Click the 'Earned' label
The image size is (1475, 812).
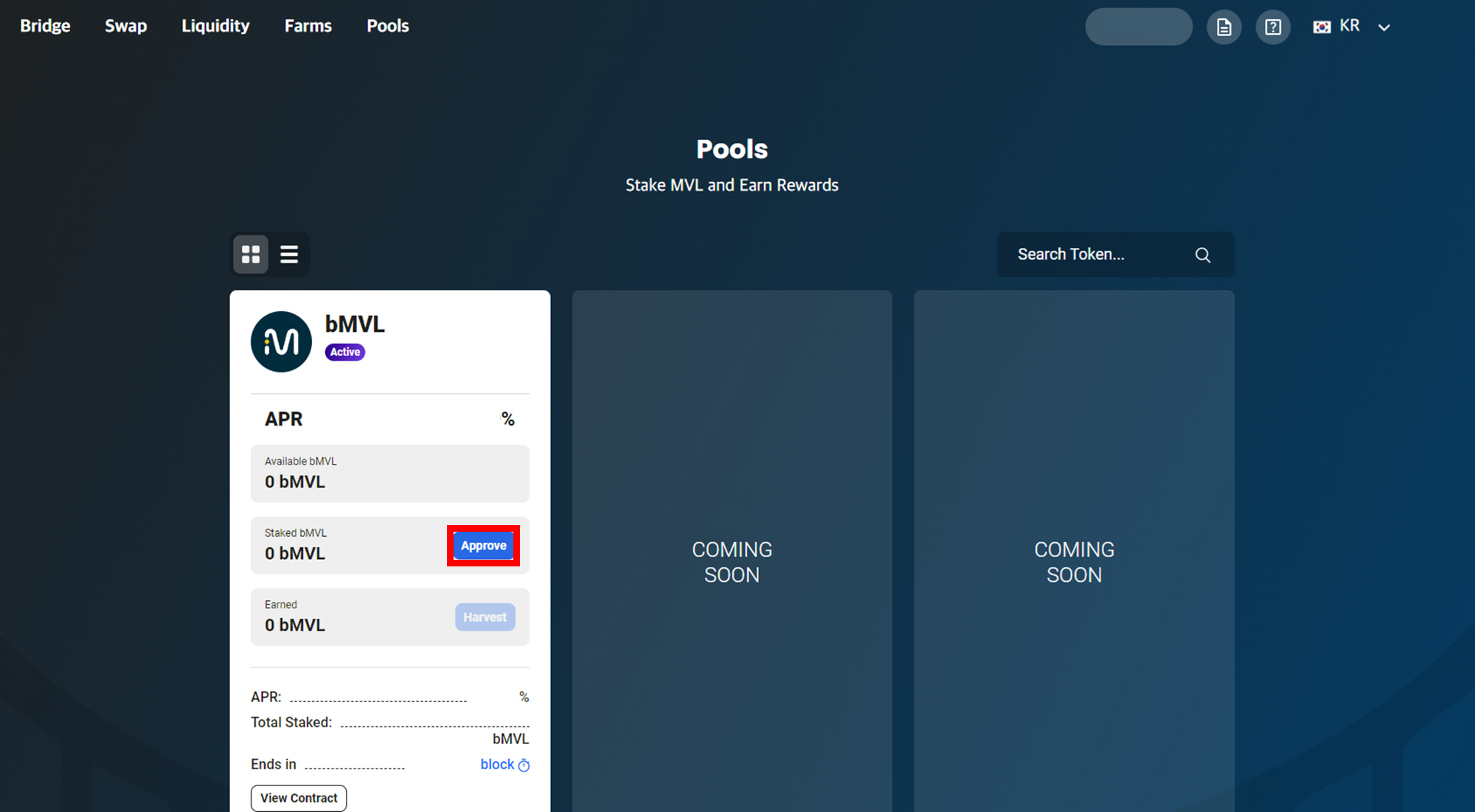click(281, 604)
